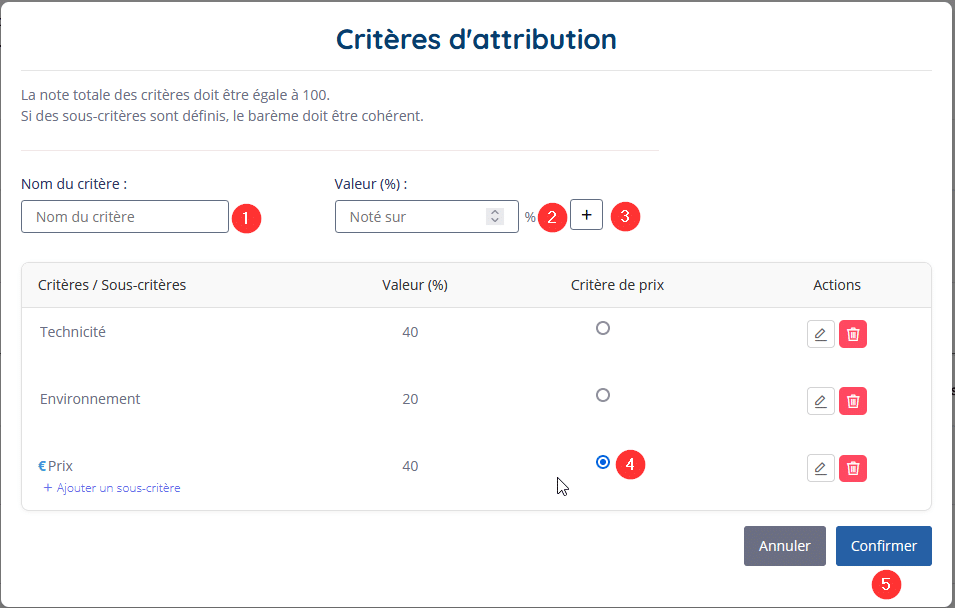Select the Prix price criterion radio
Screen dimensions: 955x608
[602, 462]
